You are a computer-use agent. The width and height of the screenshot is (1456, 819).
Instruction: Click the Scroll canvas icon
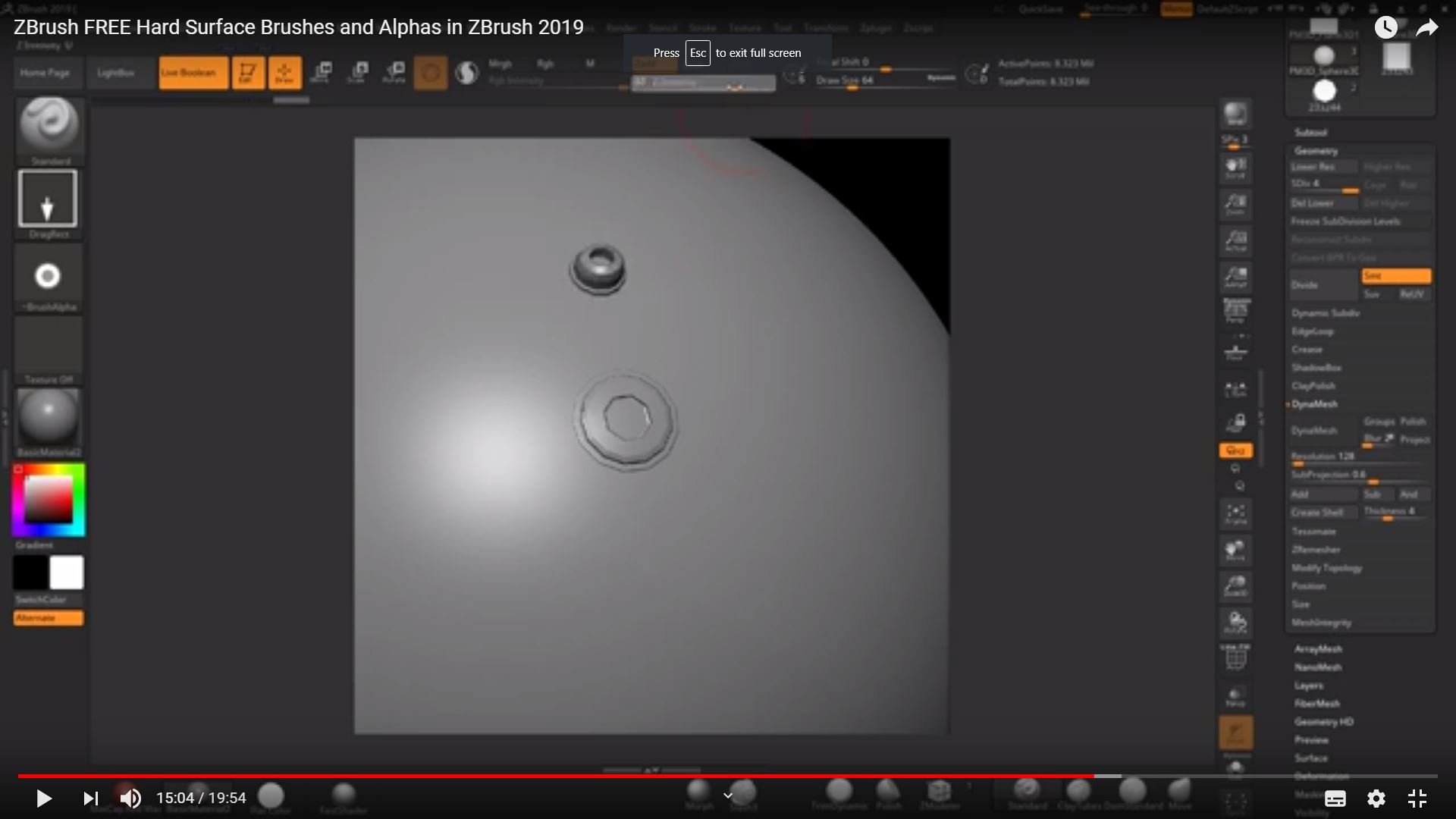(x=1235, y=168)
